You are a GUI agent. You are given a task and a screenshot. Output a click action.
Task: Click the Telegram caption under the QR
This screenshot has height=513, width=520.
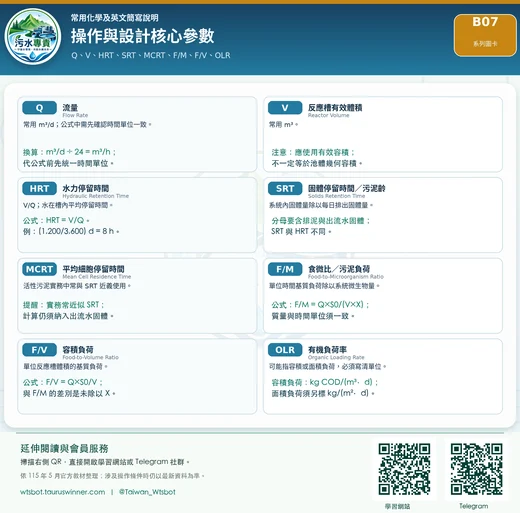click(x=474, y=506)
